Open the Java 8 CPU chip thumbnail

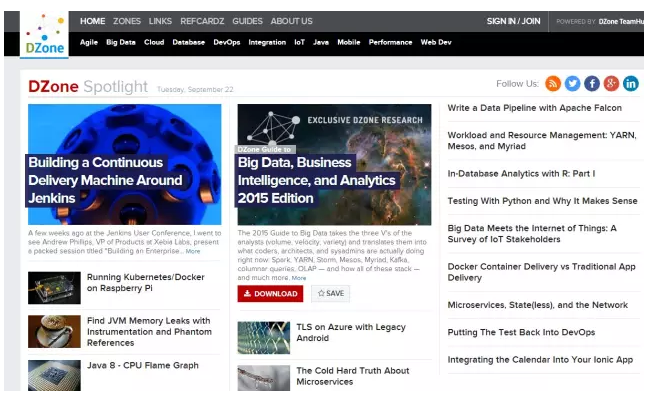pyautogui.click(x=54, y=375)
